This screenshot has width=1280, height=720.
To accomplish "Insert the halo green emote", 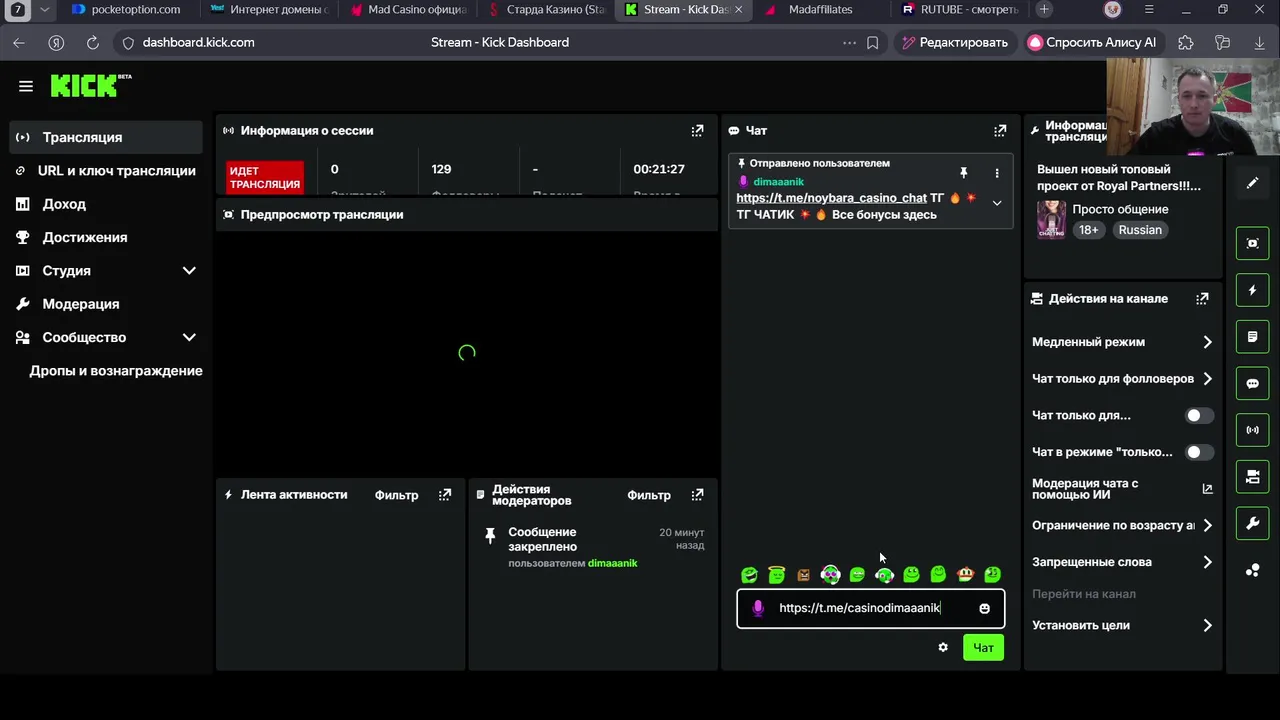I will coord(776,574).
